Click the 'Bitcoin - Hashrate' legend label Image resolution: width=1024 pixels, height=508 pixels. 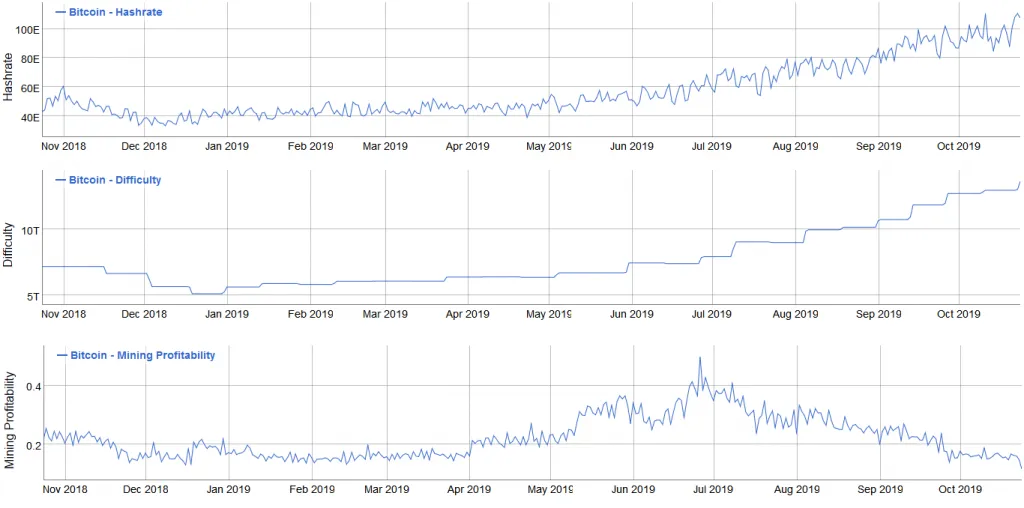pyautogui.click(x=116, y=11)
